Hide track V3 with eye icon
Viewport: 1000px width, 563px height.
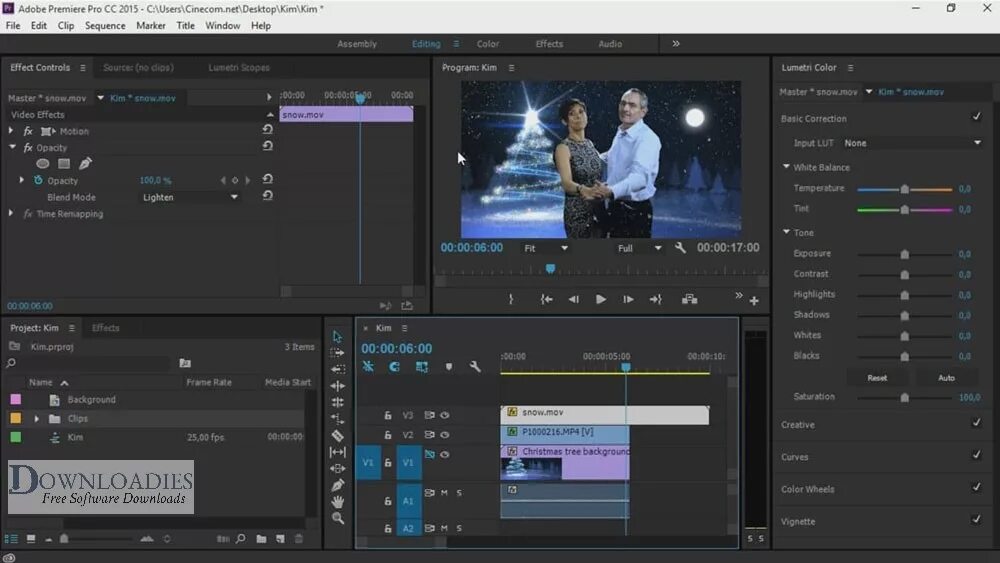pyautogui.click(x=445, y=415)
